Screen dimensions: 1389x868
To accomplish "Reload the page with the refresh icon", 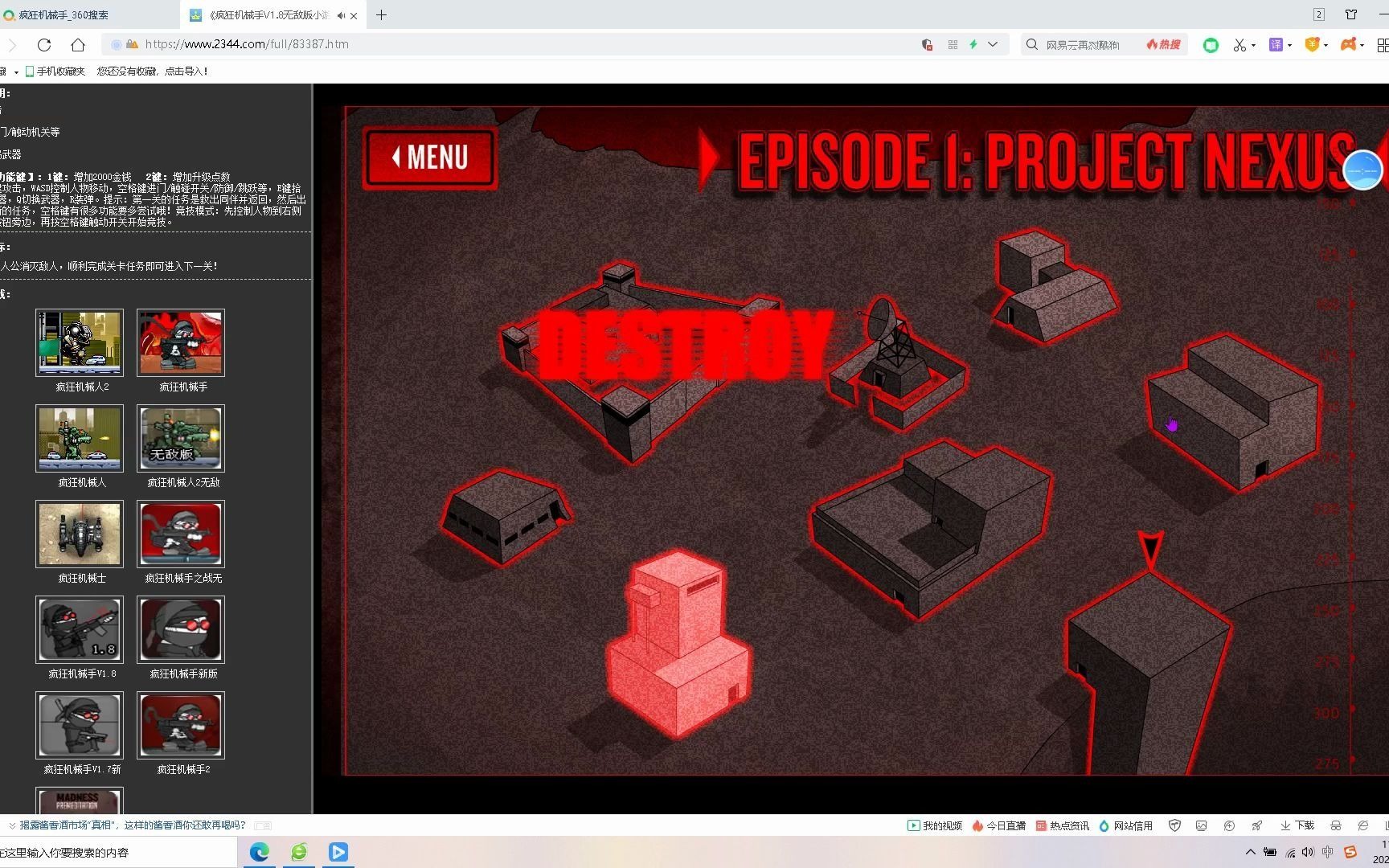I will coord(44,45).
